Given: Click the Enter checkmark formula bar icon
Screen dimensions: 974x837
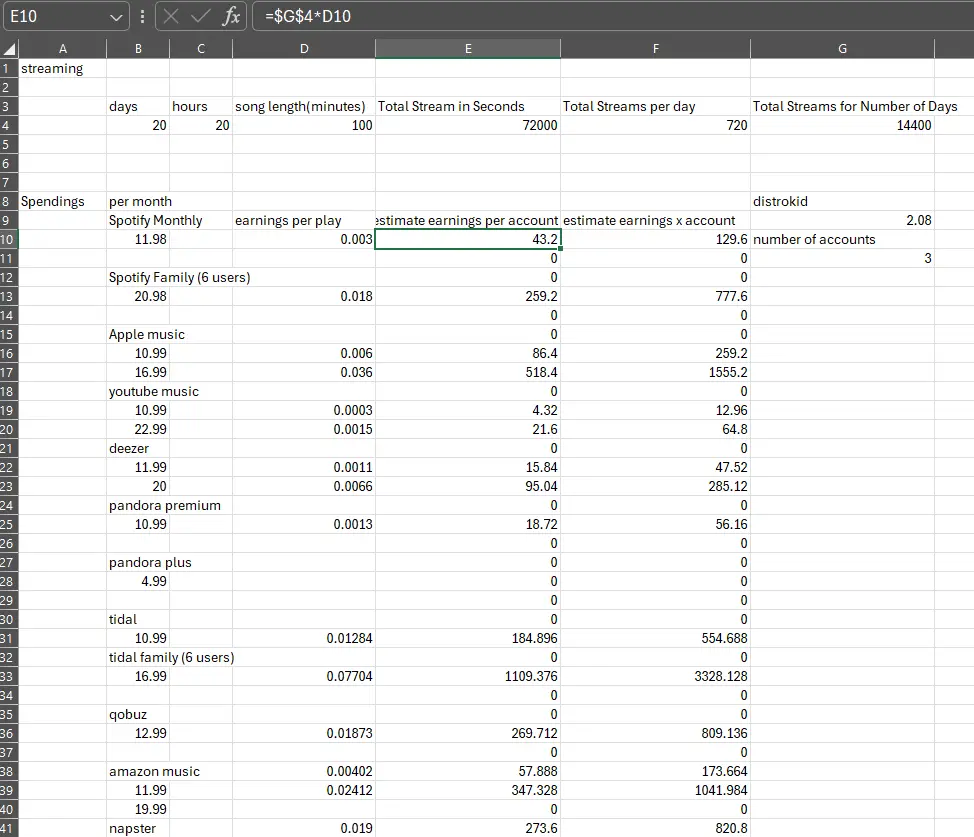Looking at the screenshot, I should coord(200,16).
